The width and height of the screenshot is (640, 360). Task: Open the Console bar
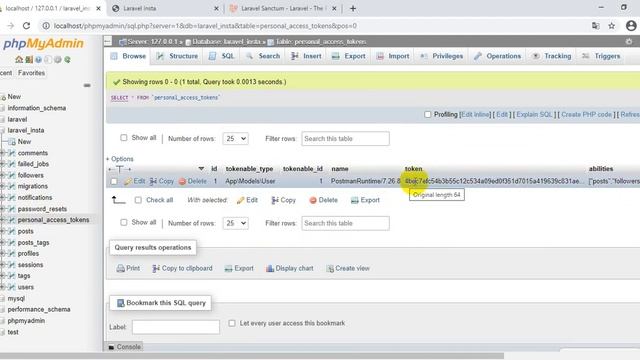pos(124,347)
